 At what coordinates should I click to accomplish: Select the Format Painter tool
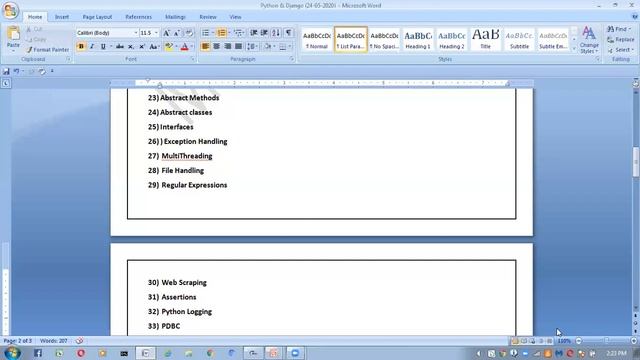(x=47, y=50)
